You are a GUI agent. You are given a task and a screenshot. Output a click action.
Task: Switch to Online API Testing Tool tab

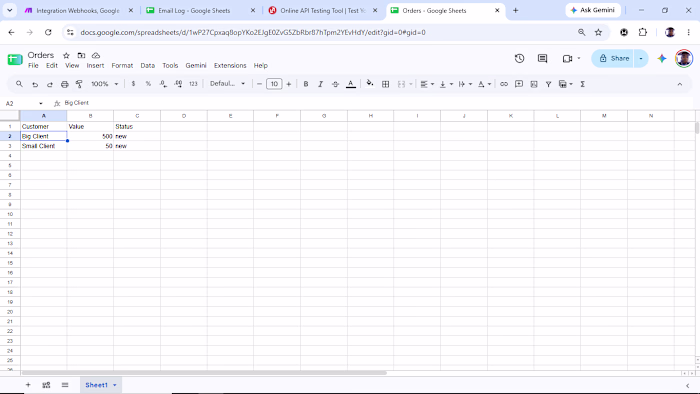coord(324,10)
